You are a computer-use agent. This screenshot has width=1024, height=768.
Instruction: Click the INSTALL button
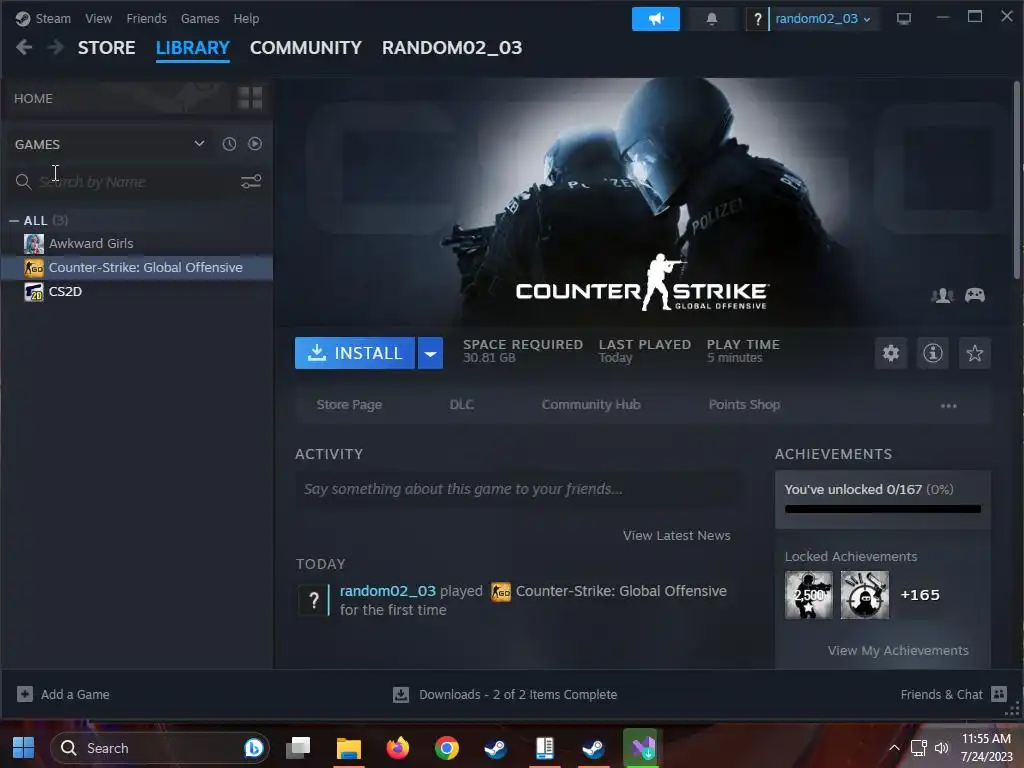pyautogui.click(x=355, y=353)
